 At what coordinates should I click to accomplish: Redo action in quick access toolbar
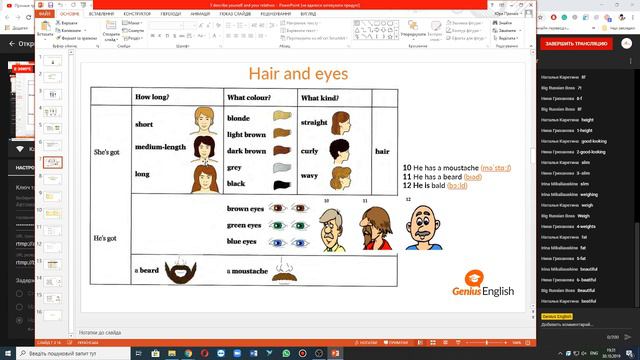(x=73, y=5)
